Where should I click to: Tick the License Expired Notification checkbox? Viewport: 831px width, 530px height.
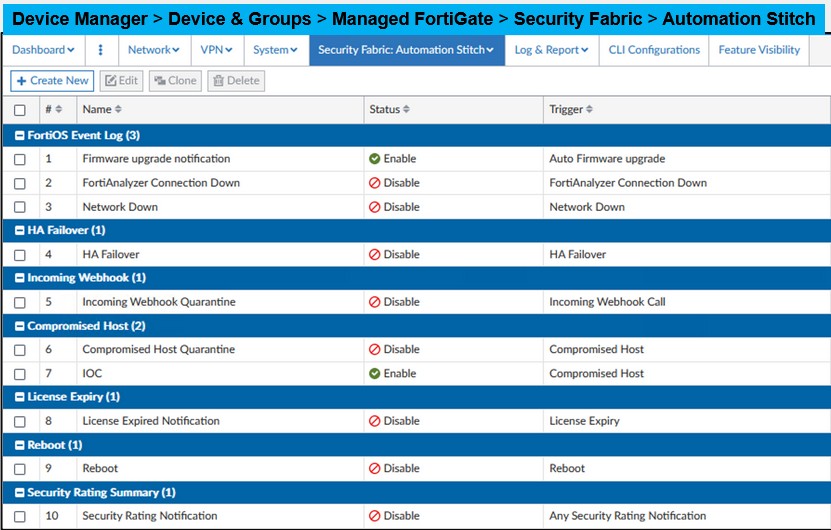(x=20, y=421)
